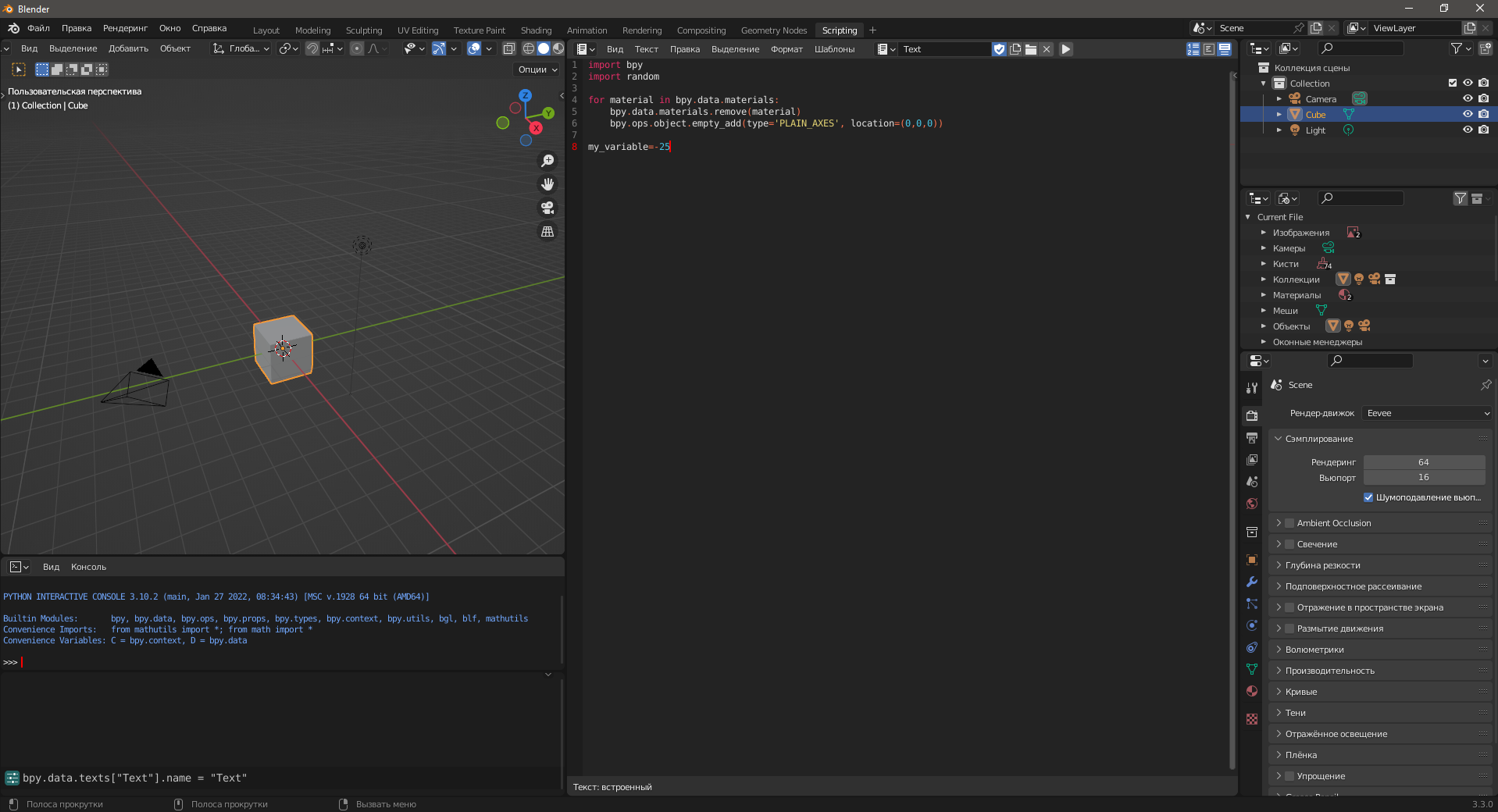Screen dimensions: 1498x812
Task: Toggle word wrap in text editor
Action: pyautogui.click(x=1209, y=49)
